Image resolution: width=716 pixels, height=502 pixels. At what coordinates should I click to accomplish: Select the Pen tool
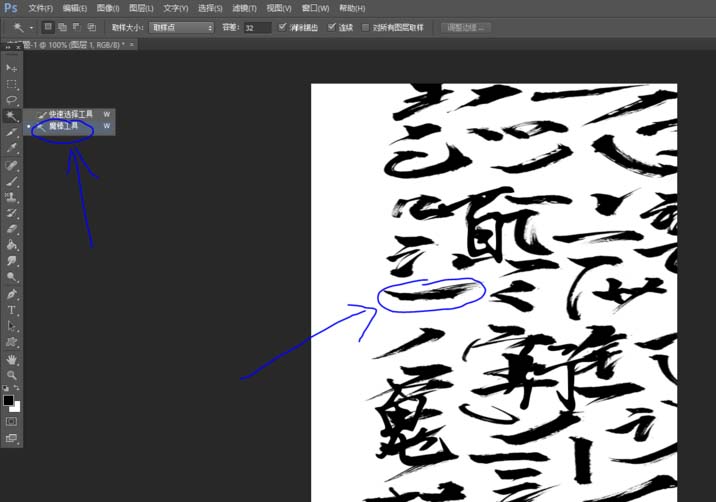coord(11,294)
